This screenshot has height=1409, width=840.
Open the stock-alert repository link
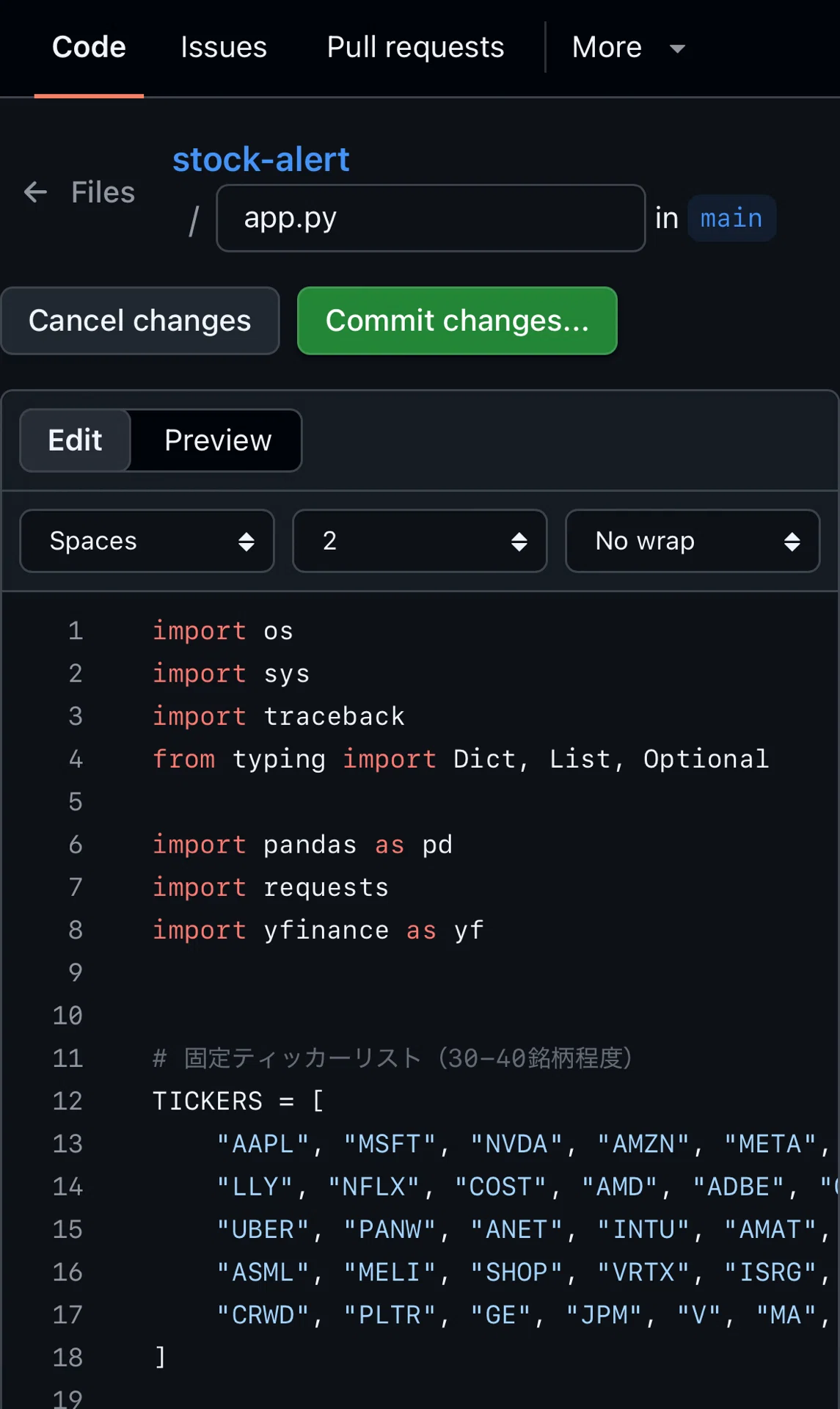pyautogui.click(x=260, y=159)
